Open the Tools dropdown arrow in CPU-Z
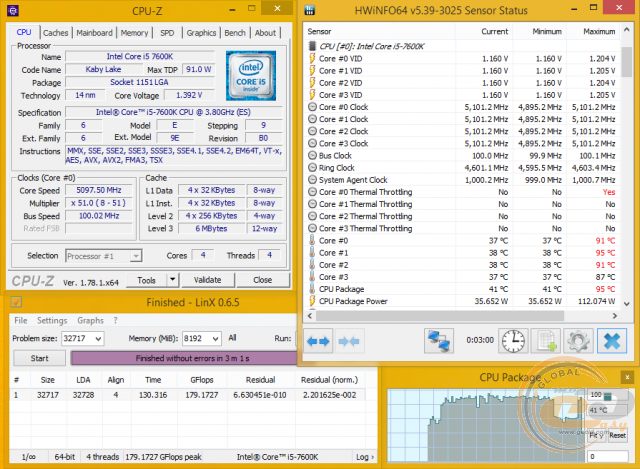This screenshot has width=640, height=469. click(x=173, y=280)
